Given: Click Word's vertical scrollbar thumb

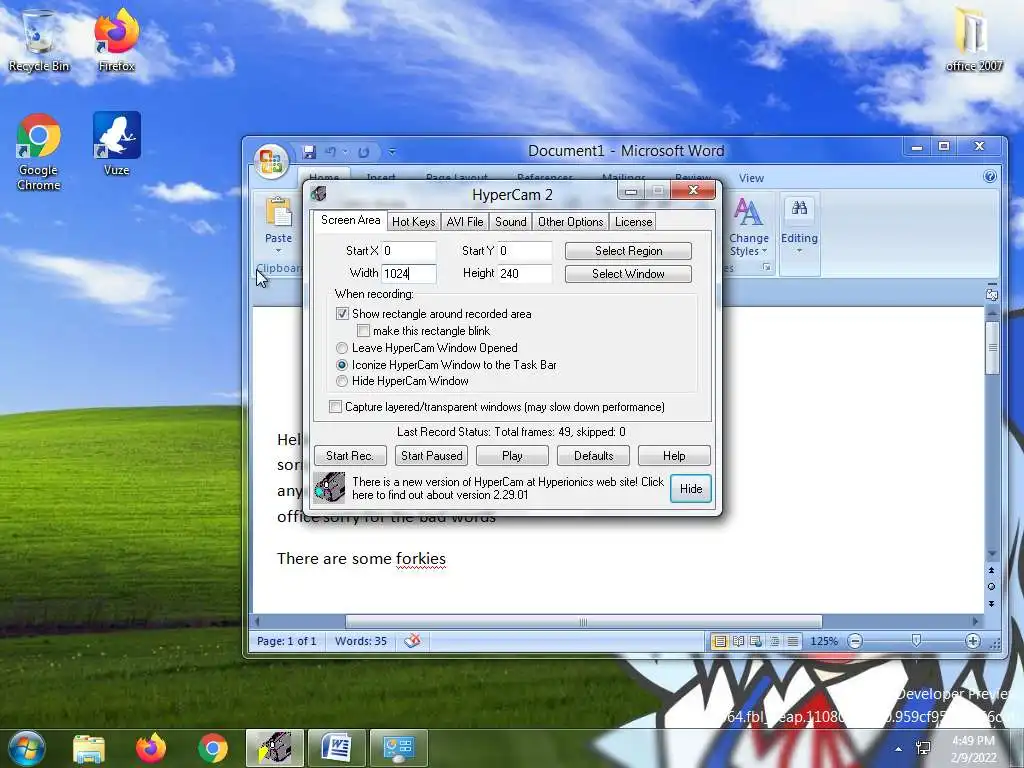Looking at the screenshot, I should pos(992,347).
